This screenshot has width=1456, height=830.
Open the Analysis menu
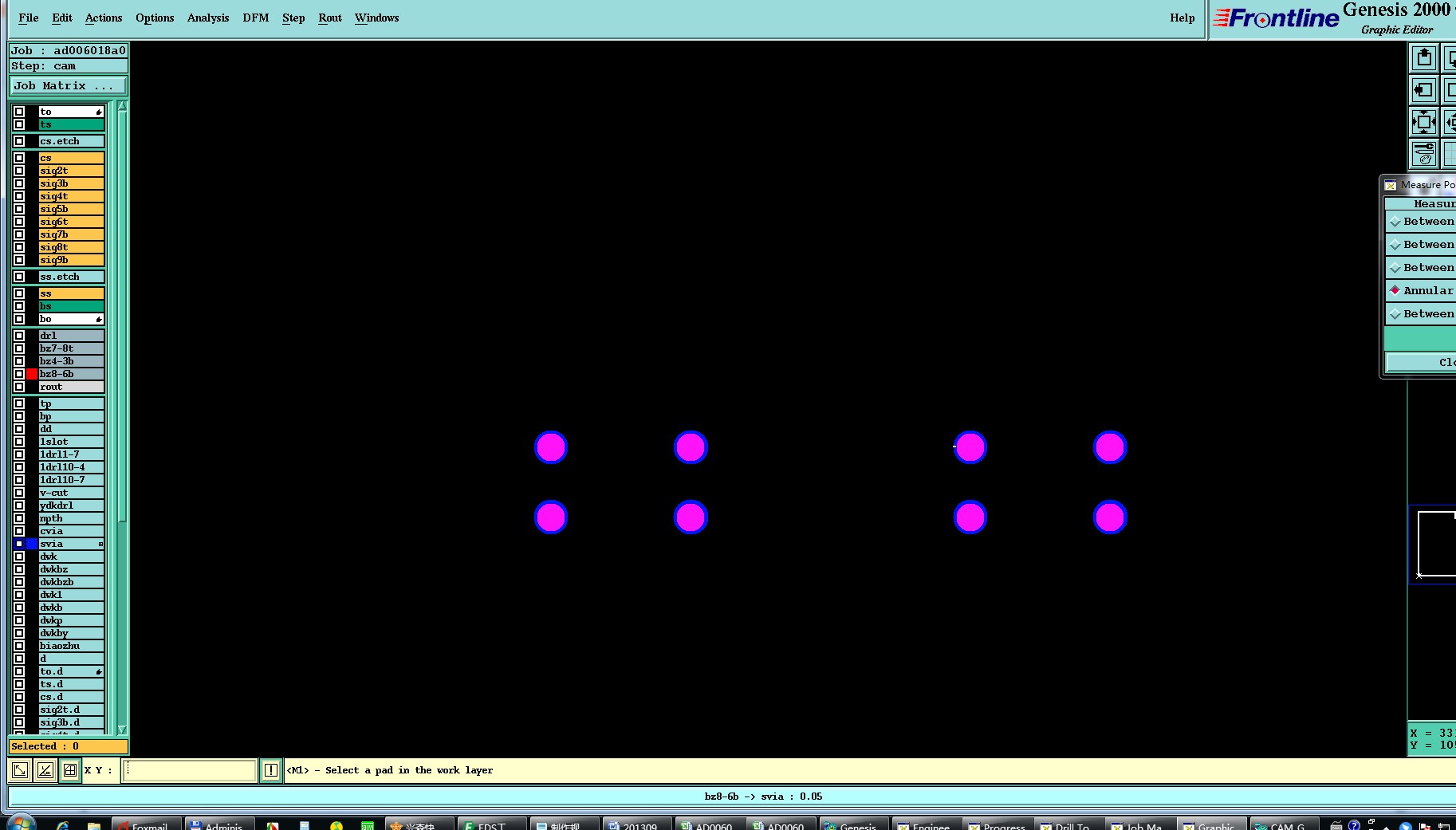[x=208, y=18]
